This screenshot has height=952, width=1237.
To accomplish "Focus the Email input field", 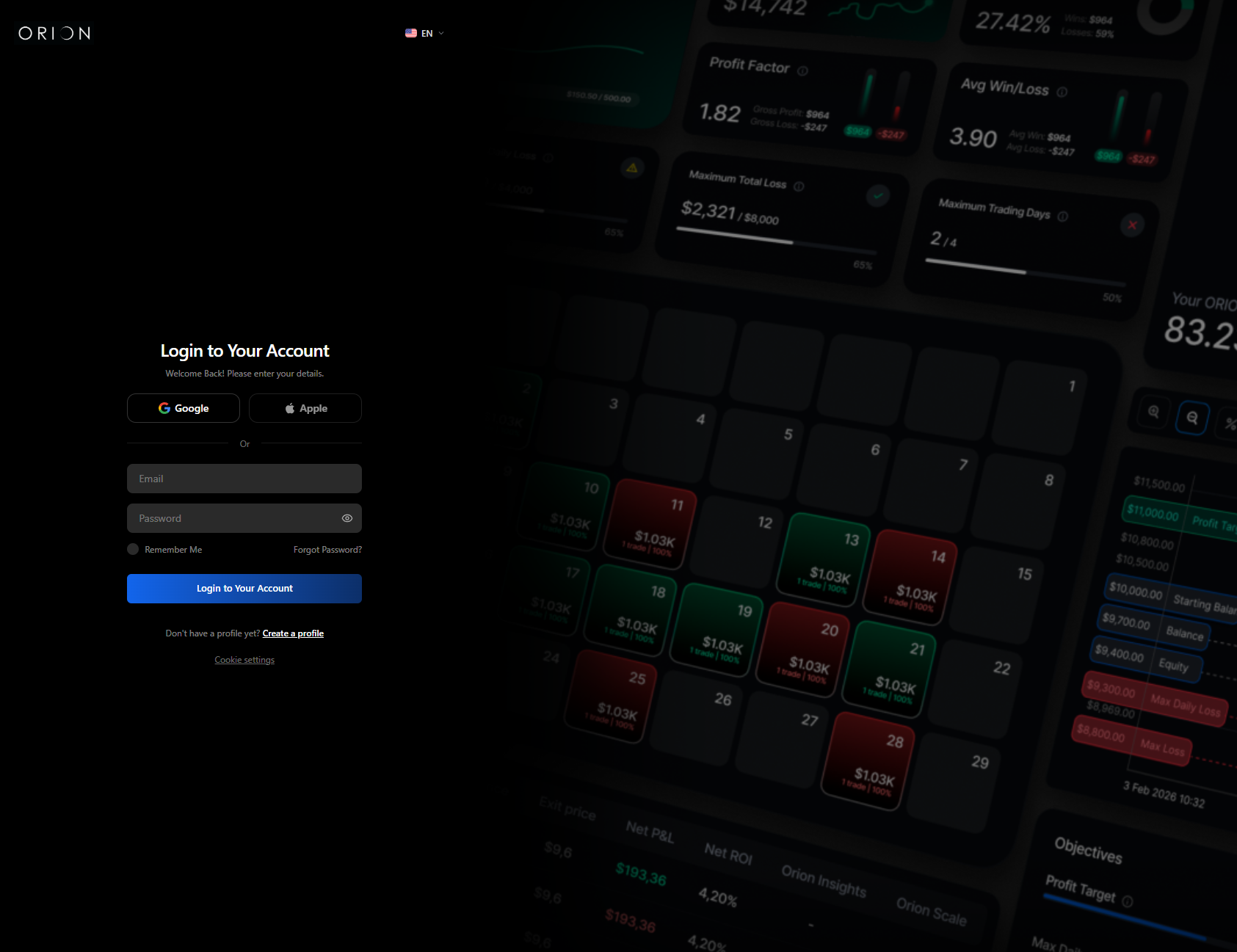I will click(244, 479).
